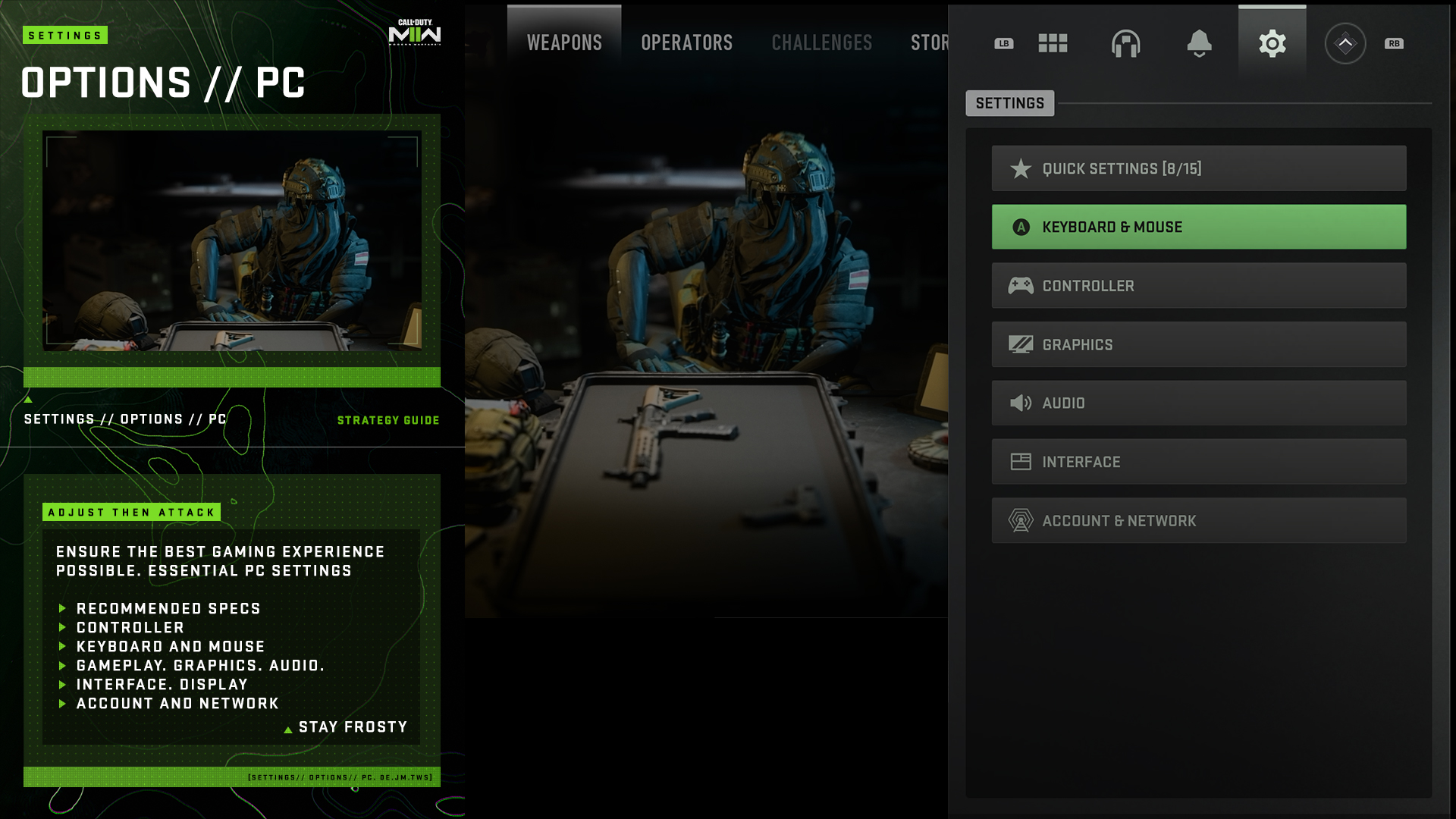Image resolution: width=1456 pixels, height=819 pixels.
Task: Open notifications bell icon
Action: [x=1199, y=43]
